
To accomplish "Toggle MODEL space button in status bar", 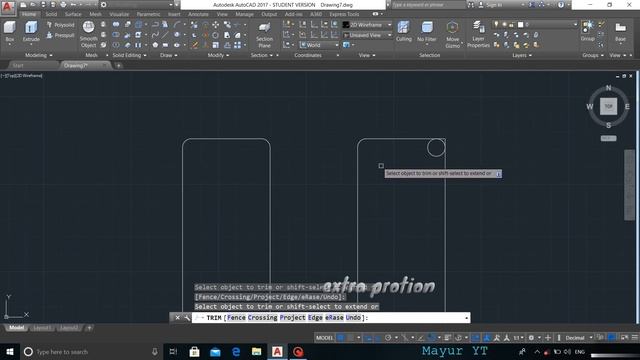I will click(324, 338).
